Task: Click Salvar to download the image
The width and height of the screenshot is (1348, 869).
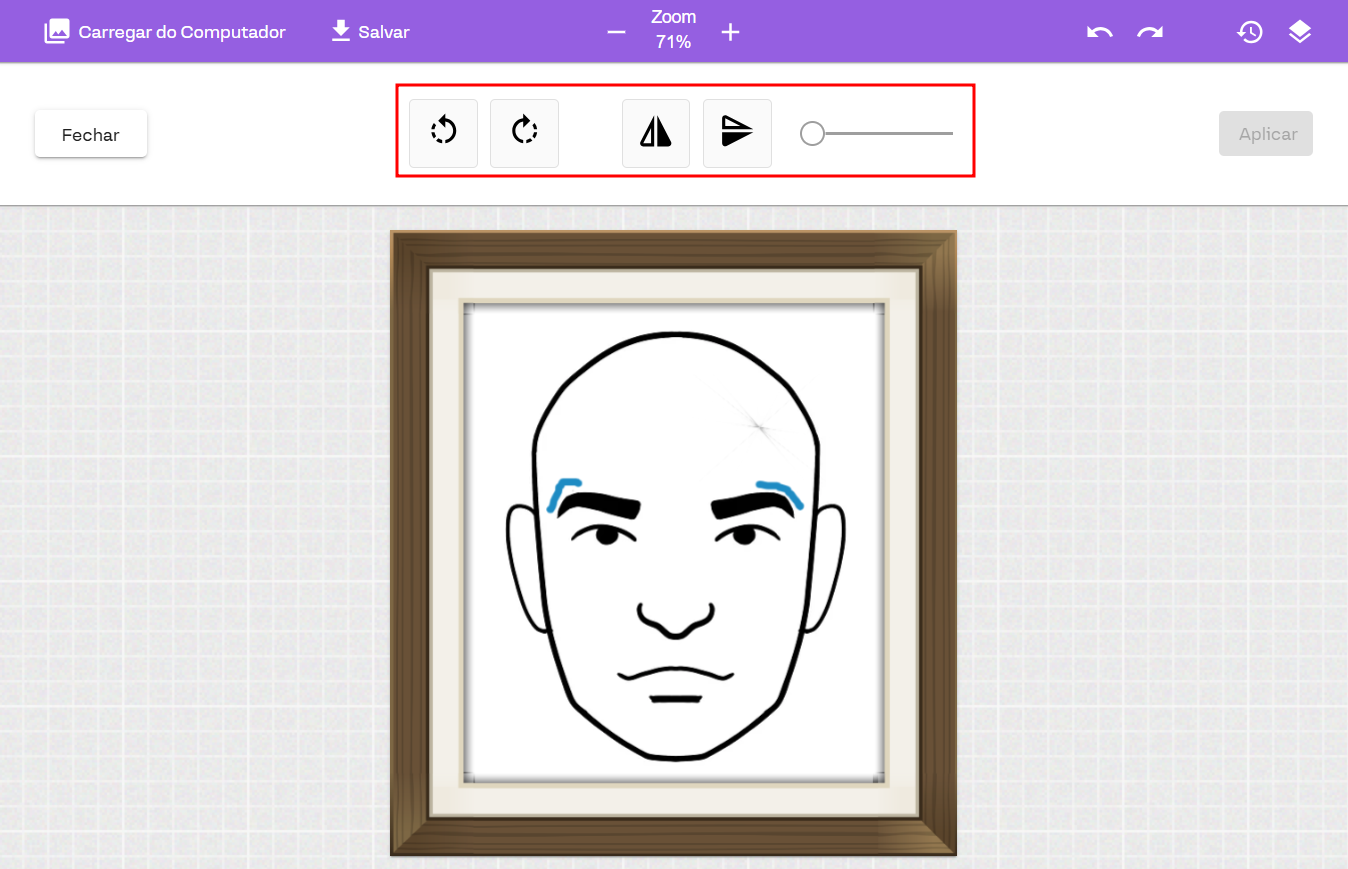Action: tap(370, 32)
